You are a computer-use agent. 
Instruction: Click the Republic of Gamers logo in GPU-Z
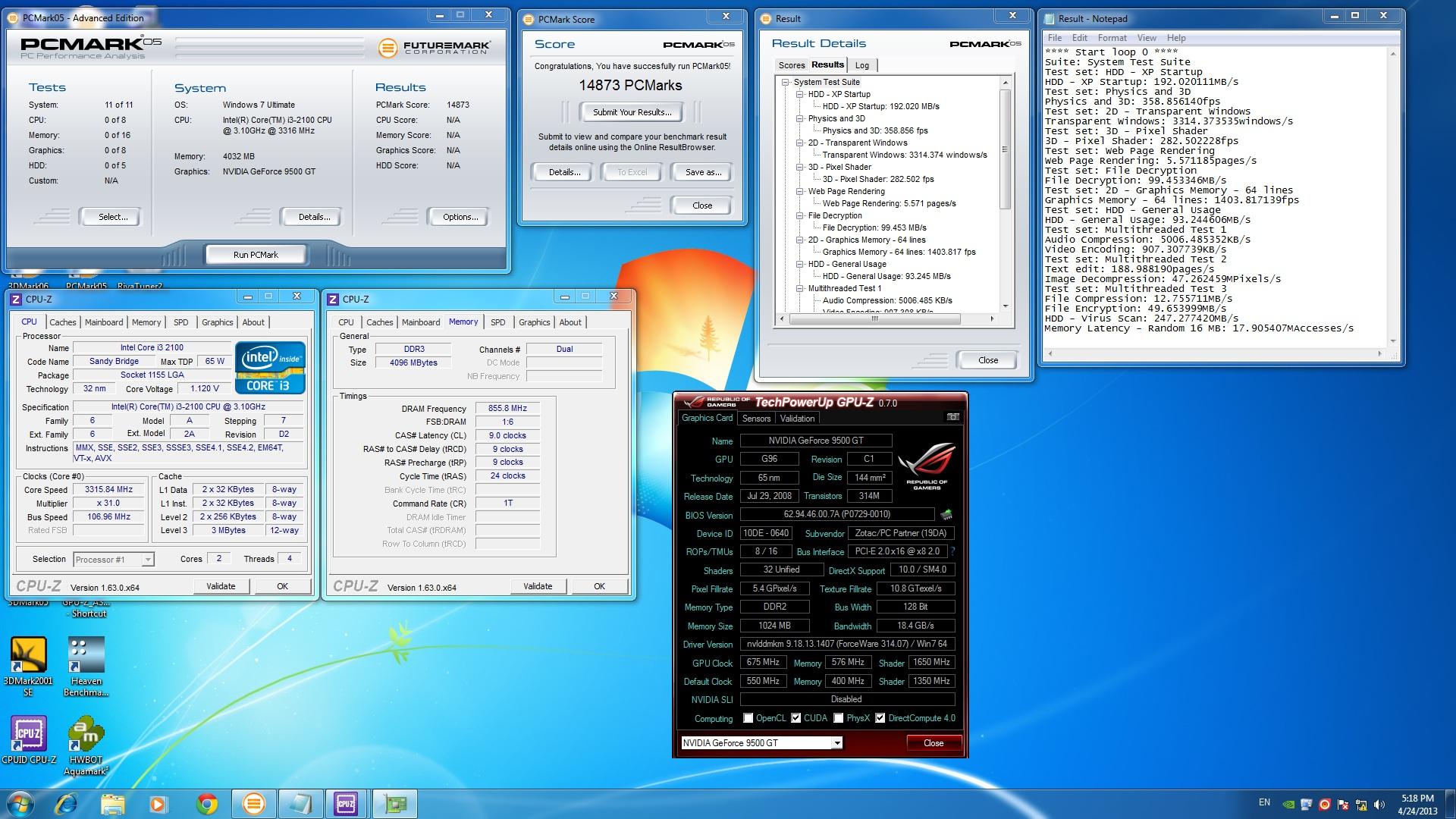[x=927, y=466]
